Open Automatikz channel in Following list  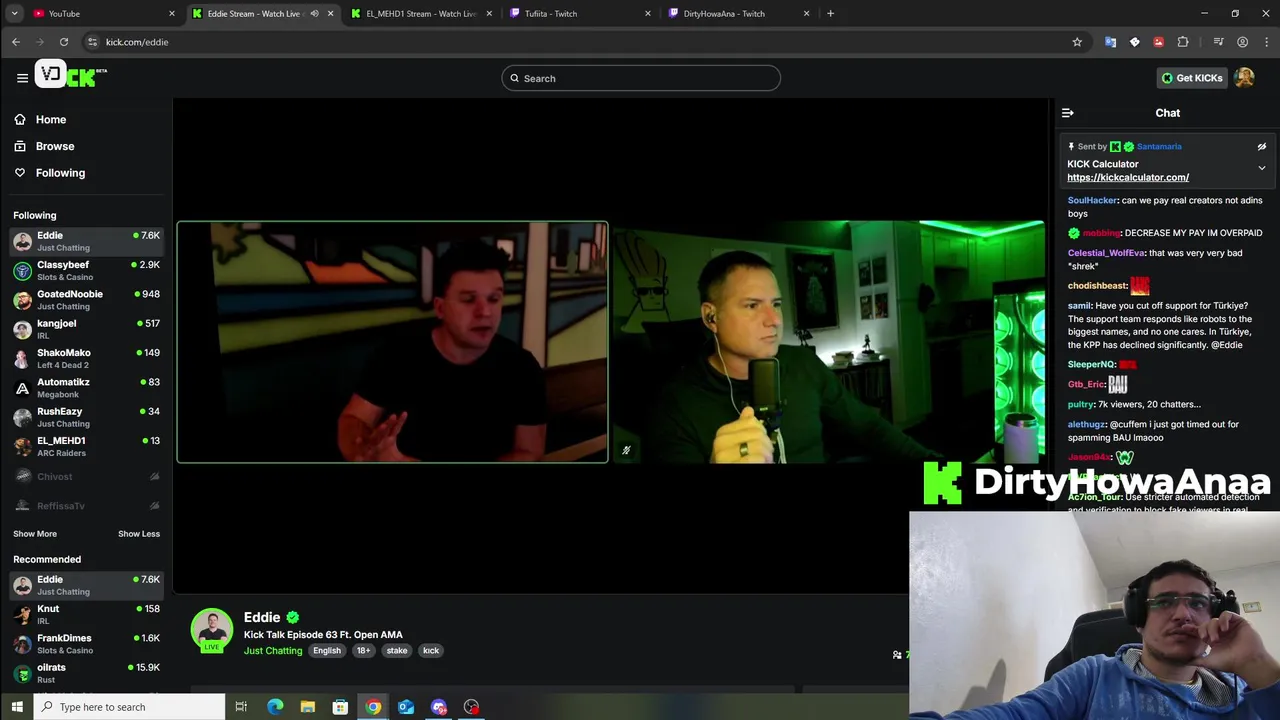pyautogui.click(x=86, y=388)
